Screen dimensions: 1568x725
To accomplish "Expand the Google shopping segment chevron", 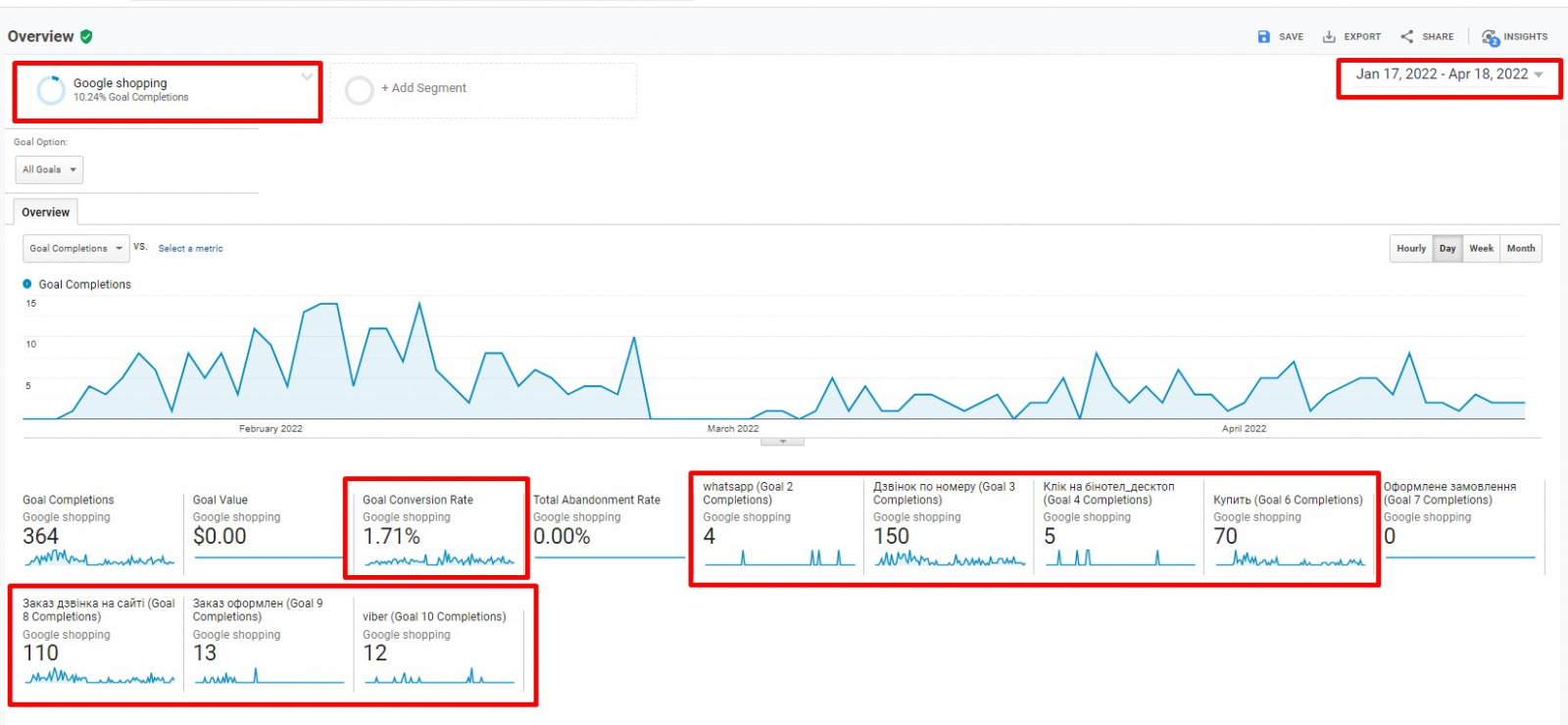I will point(307,76).
